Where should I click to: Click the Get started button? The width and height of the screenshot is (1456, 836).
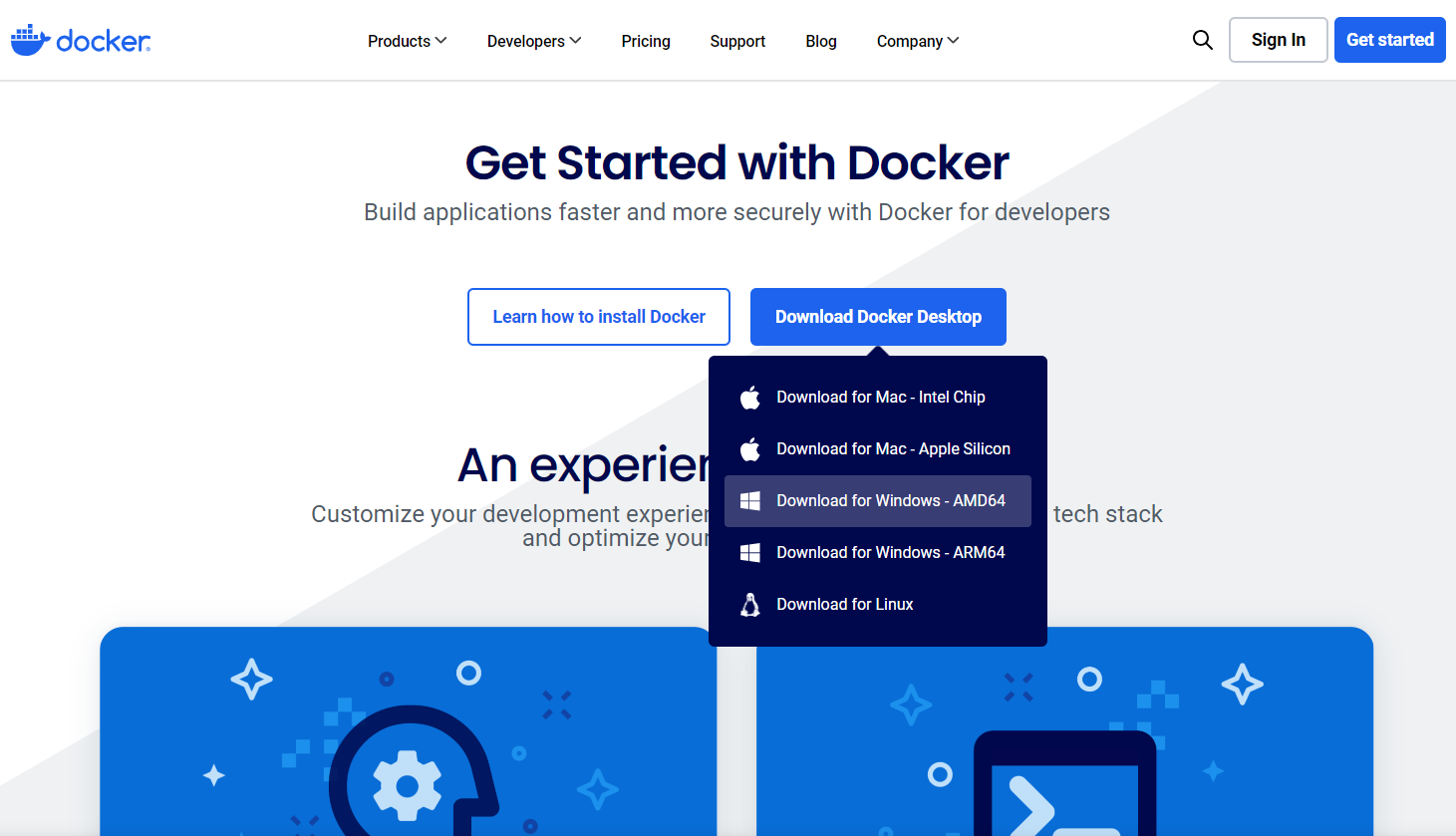point(1390,40)
